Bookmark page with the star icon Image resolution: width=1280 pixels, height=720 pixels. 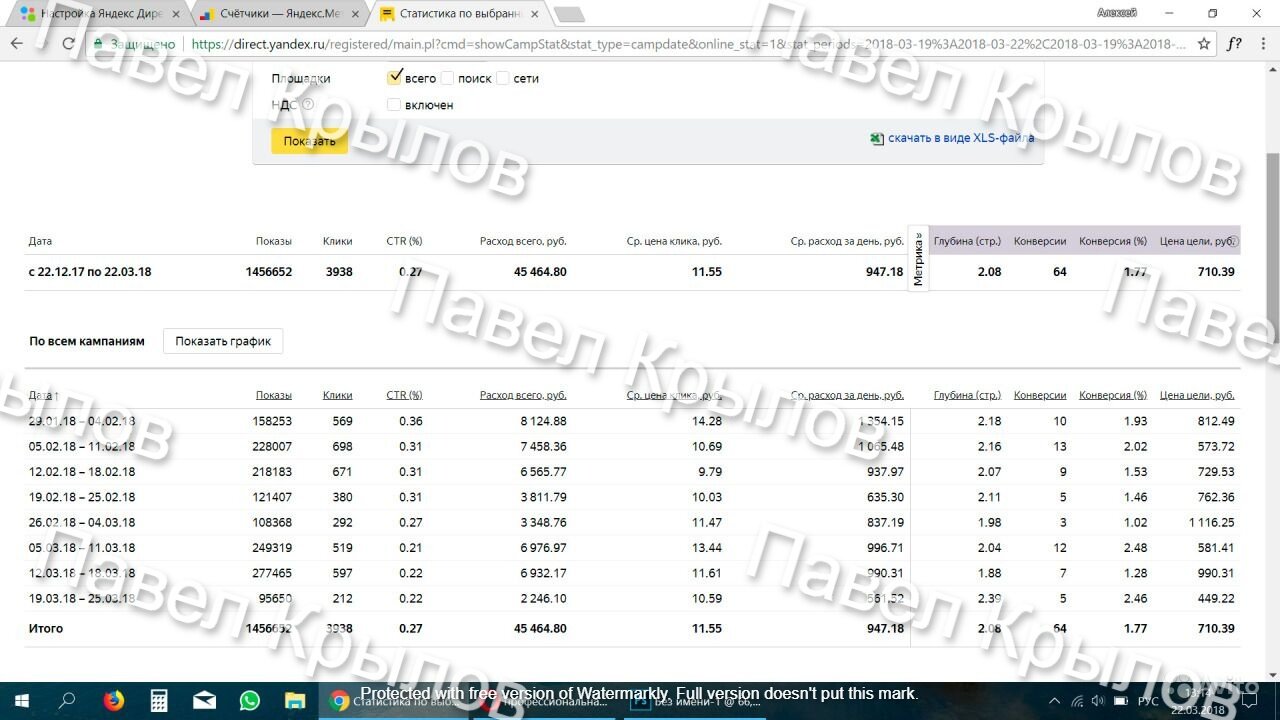[1204, 44]
